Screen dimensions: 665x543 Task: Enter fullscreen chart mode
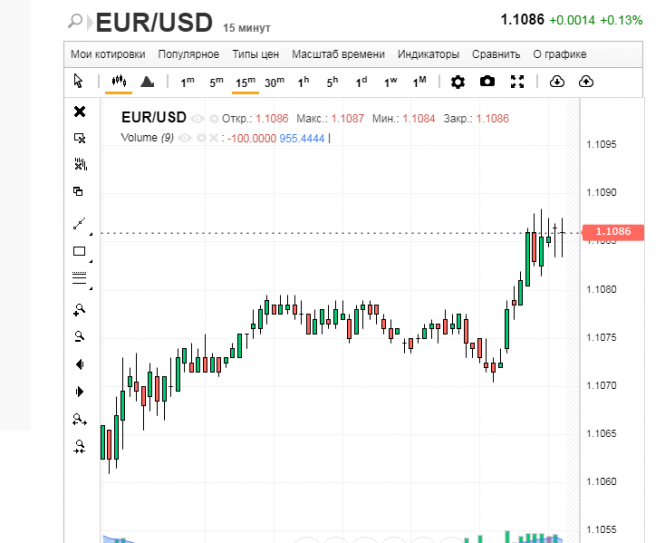click(517, 81)
